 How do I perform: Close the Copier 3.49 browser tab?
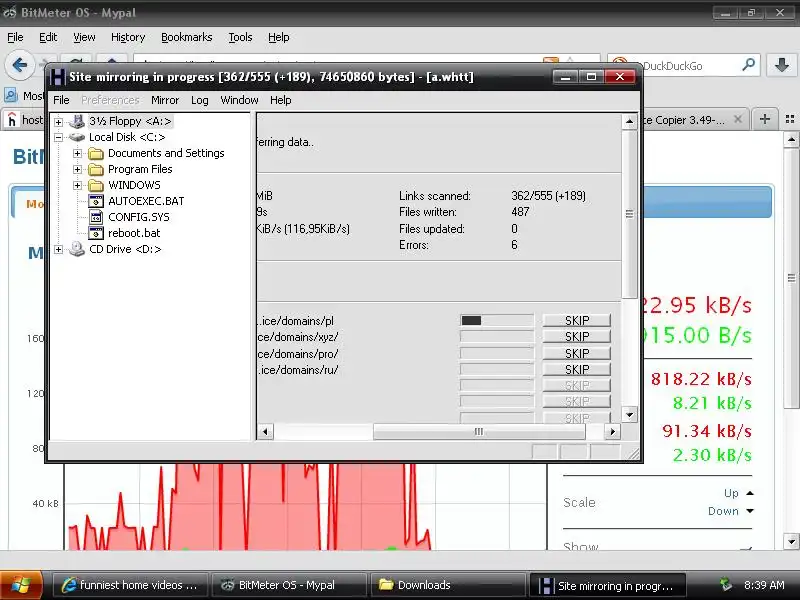tap(738, 119)
